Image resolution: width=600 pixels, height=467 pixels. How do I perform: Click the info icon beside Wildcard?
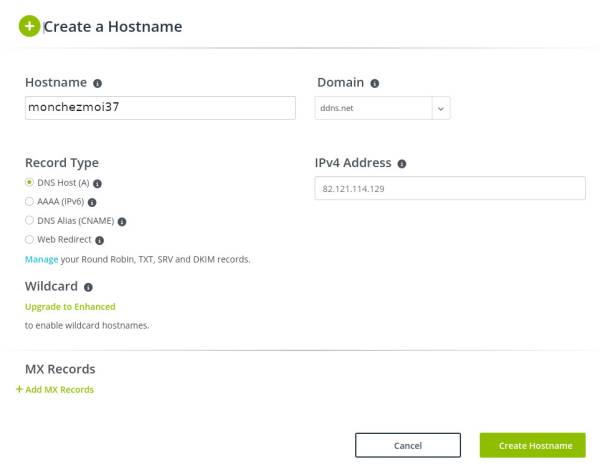click(88, 287)
